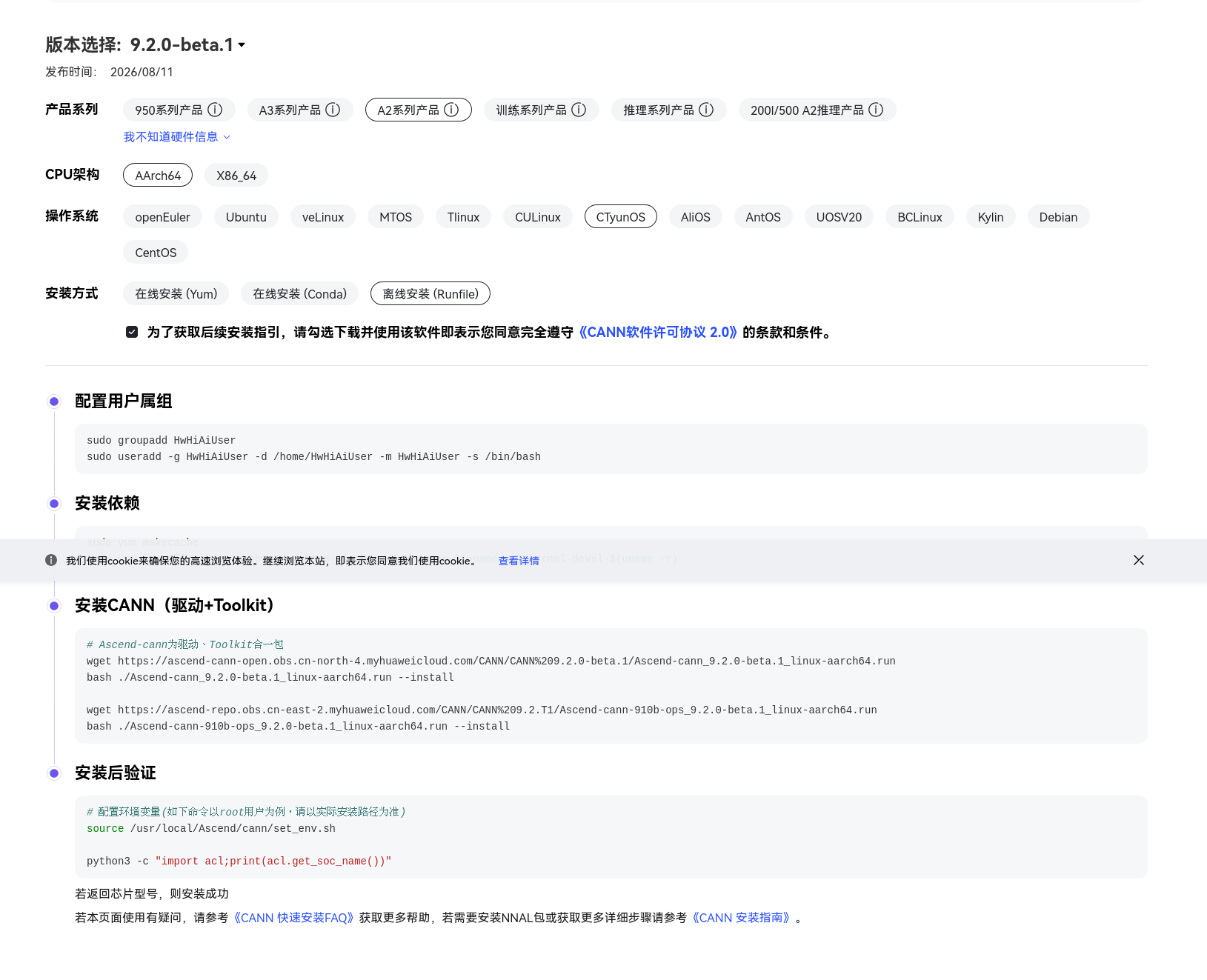Viewport: 1207px width, 980px height.
Task: Open the version selection dropdown arrow
Action: tap(242, 45)
